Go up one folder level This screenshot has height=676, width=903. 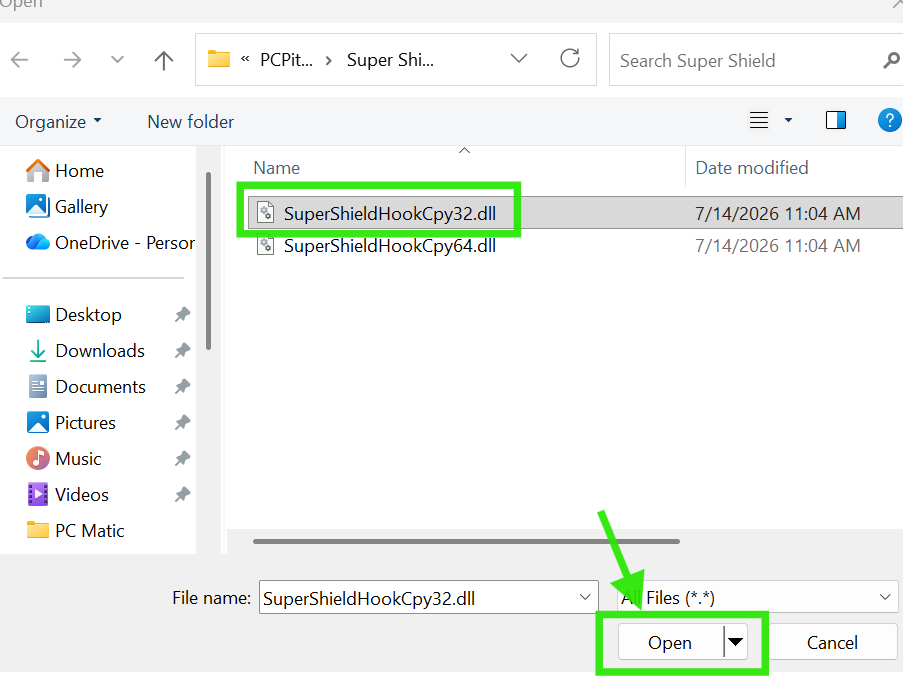[x=164, y=59]
